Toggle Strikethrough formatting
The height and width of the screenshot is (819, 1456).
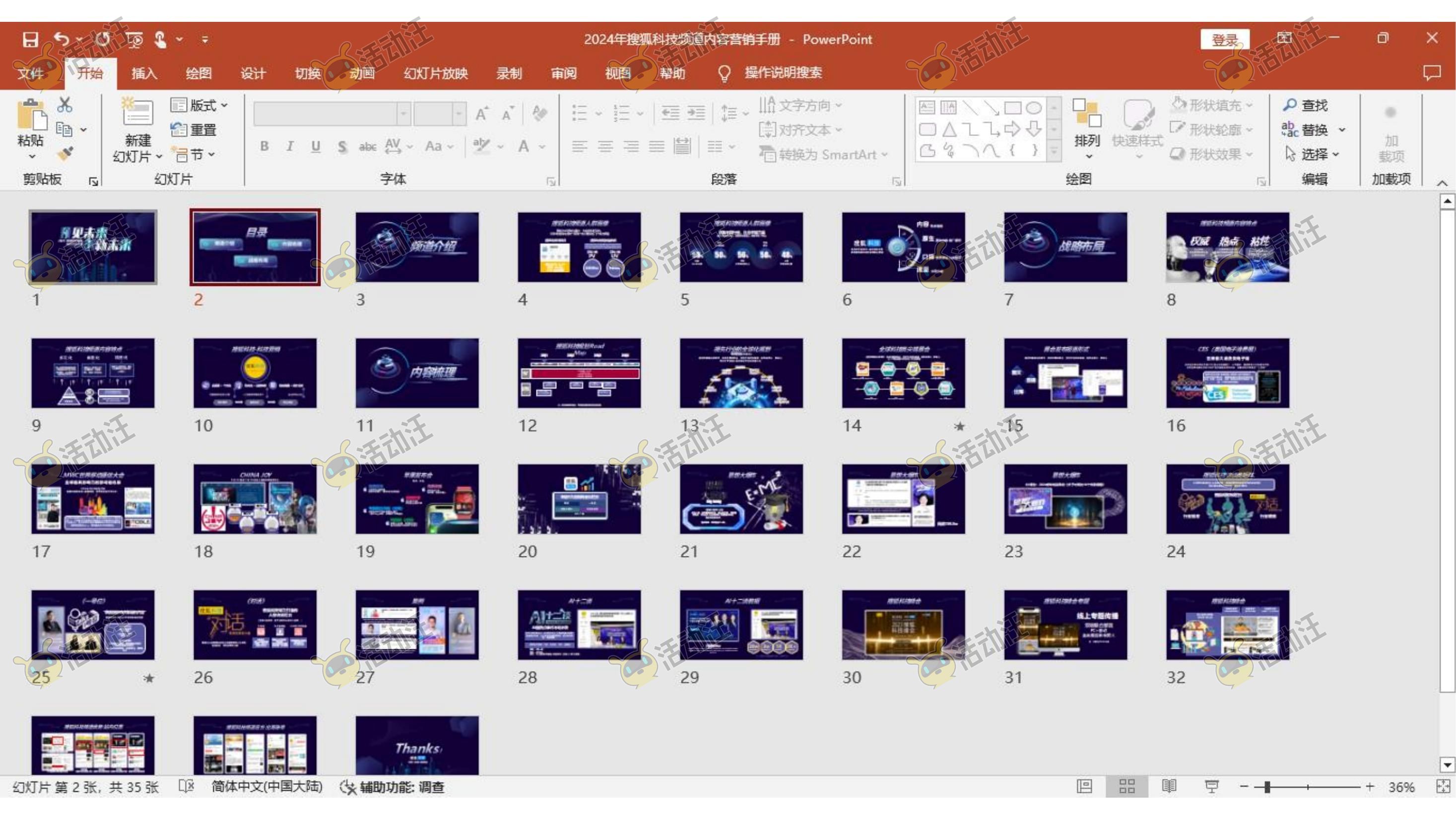367,146
